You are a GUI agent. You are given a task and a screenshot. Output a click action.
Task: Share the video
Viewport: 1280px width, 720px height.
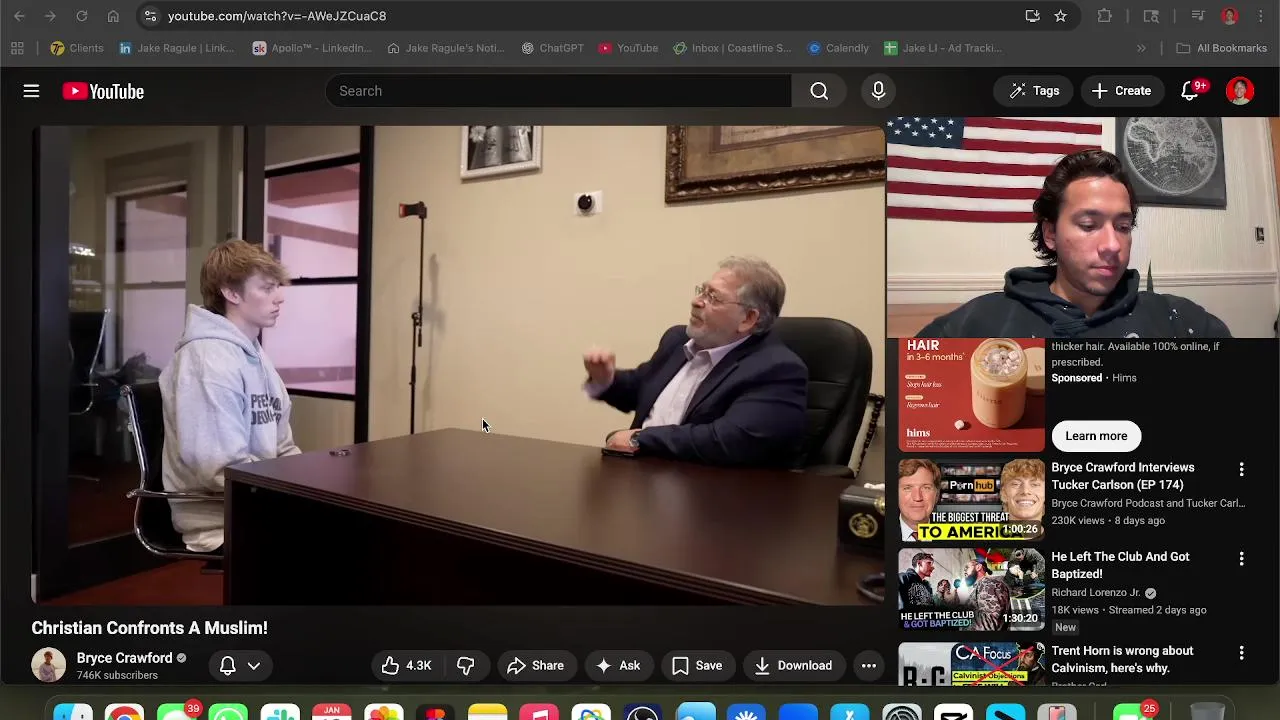535,666
